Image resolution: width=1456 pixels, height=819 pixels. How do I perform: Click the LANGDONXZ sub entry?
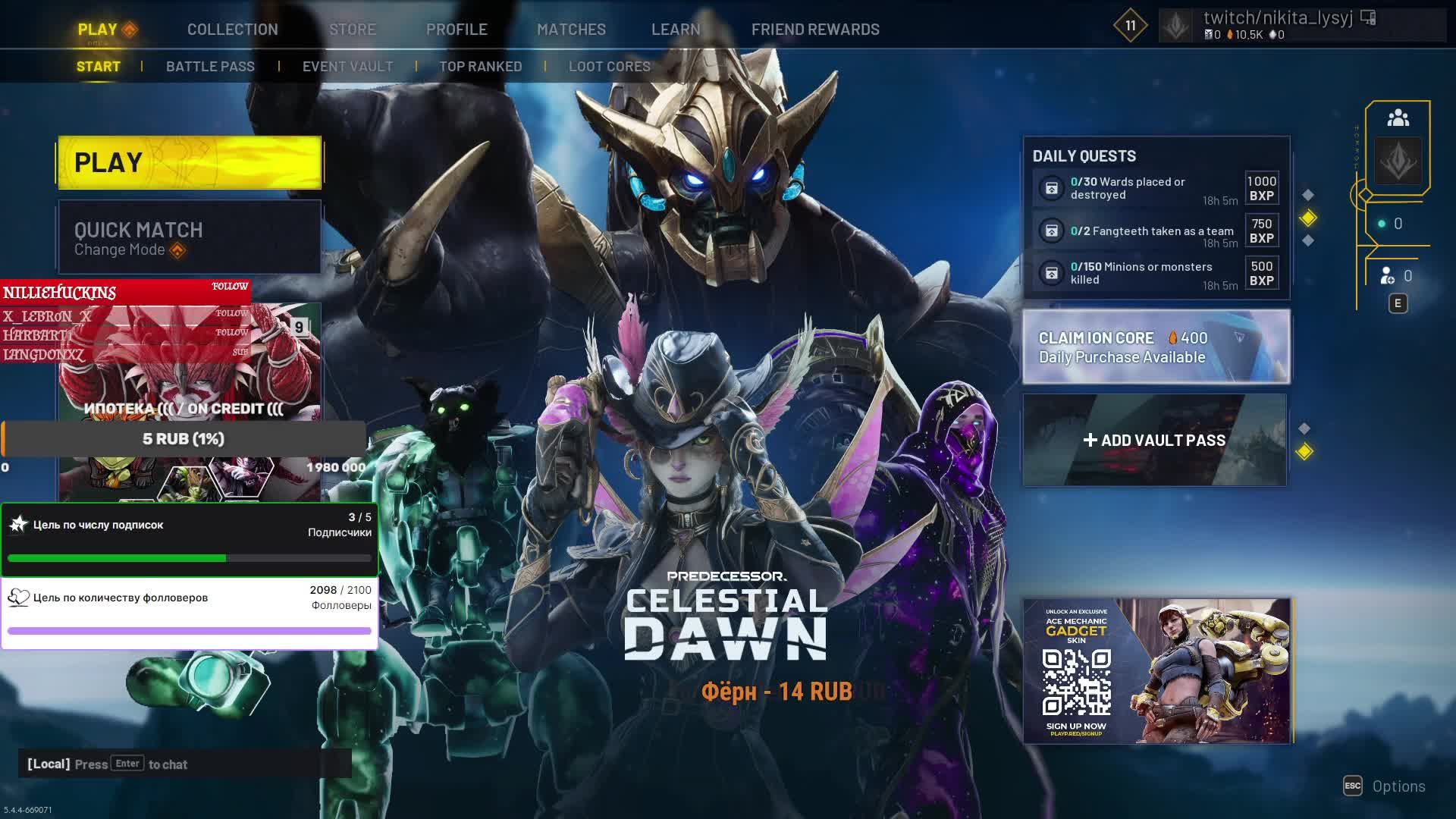125,354
